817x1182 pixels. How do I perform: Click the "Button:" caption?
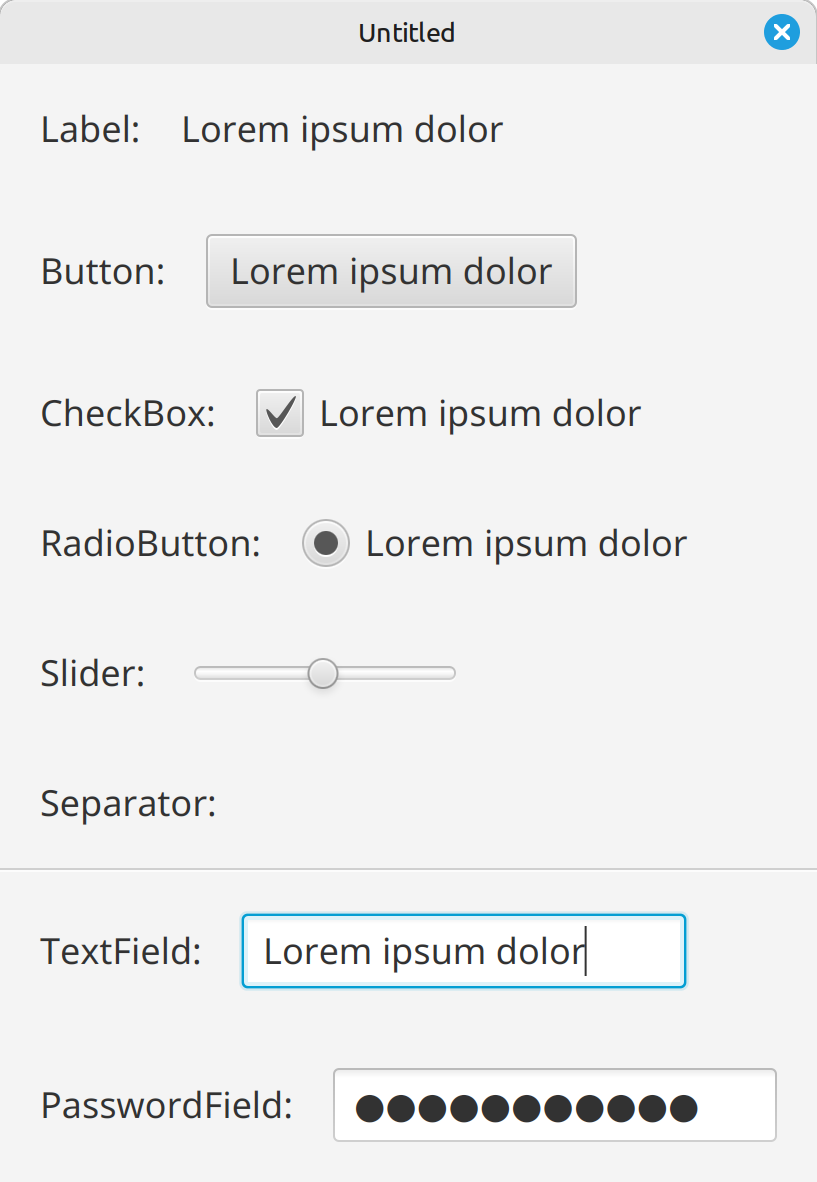pos(103,272)
